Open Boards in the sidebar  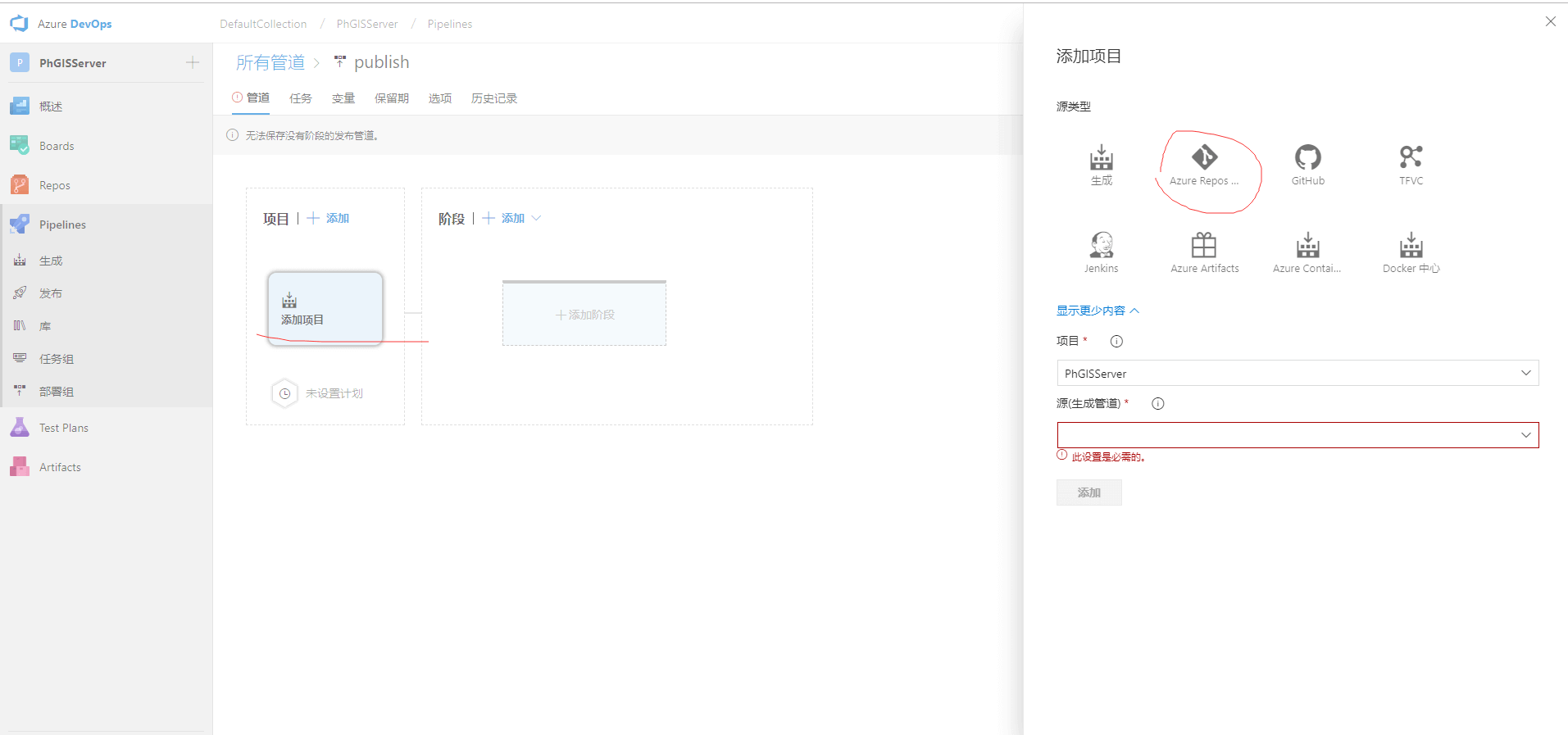coord(57,146)
